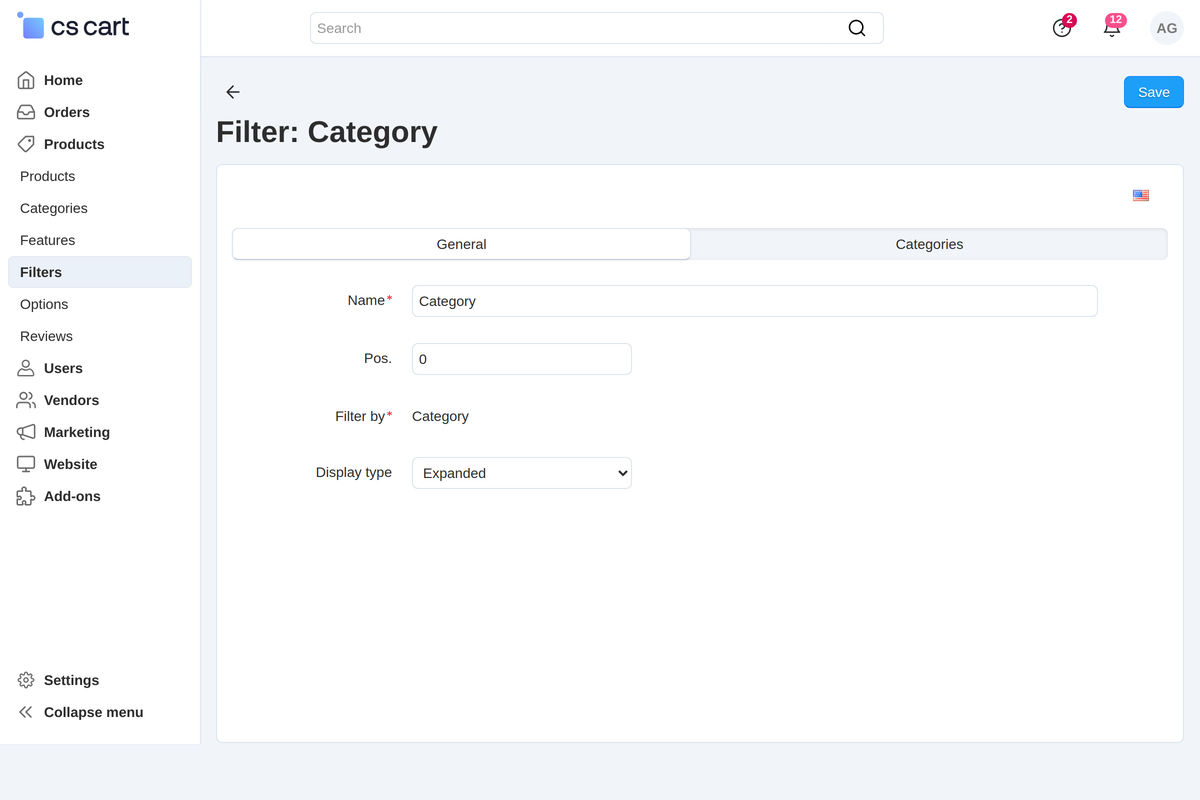The image size is (1200, 800).
Task: Open the Website menu label
Action: pyautogui.click(x=70, y=464)
